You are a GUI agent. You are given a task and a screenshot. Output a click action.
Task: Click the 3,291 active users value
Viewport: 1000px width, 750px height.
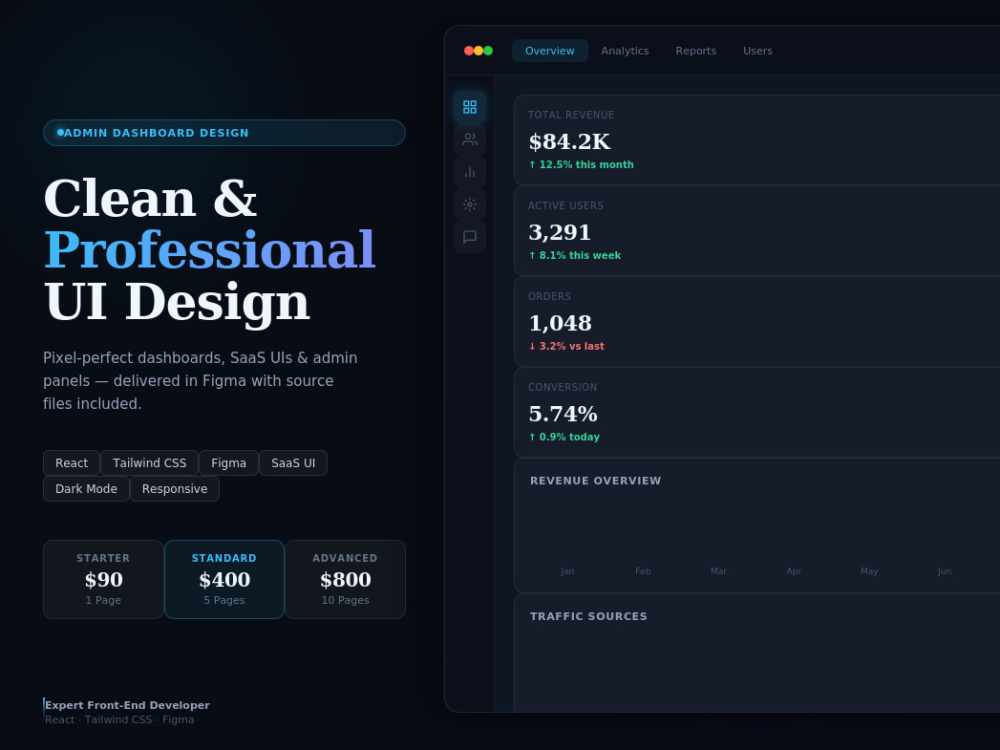coord(560,232)
